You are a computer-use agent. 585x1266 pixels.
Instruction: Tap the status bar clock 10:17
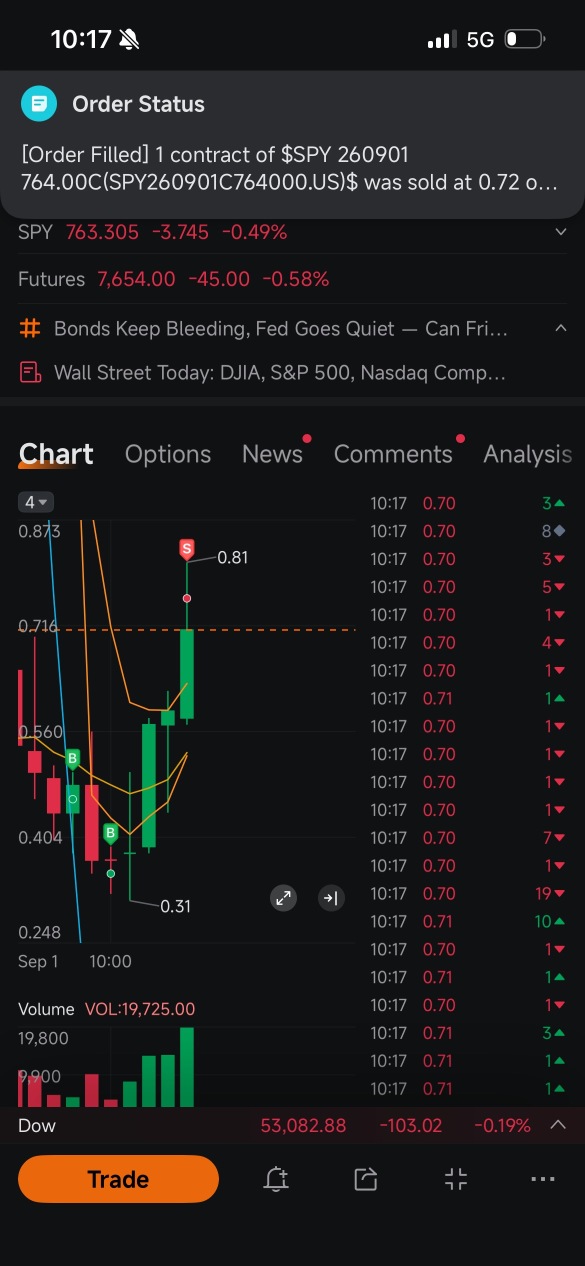coord(81,40)
